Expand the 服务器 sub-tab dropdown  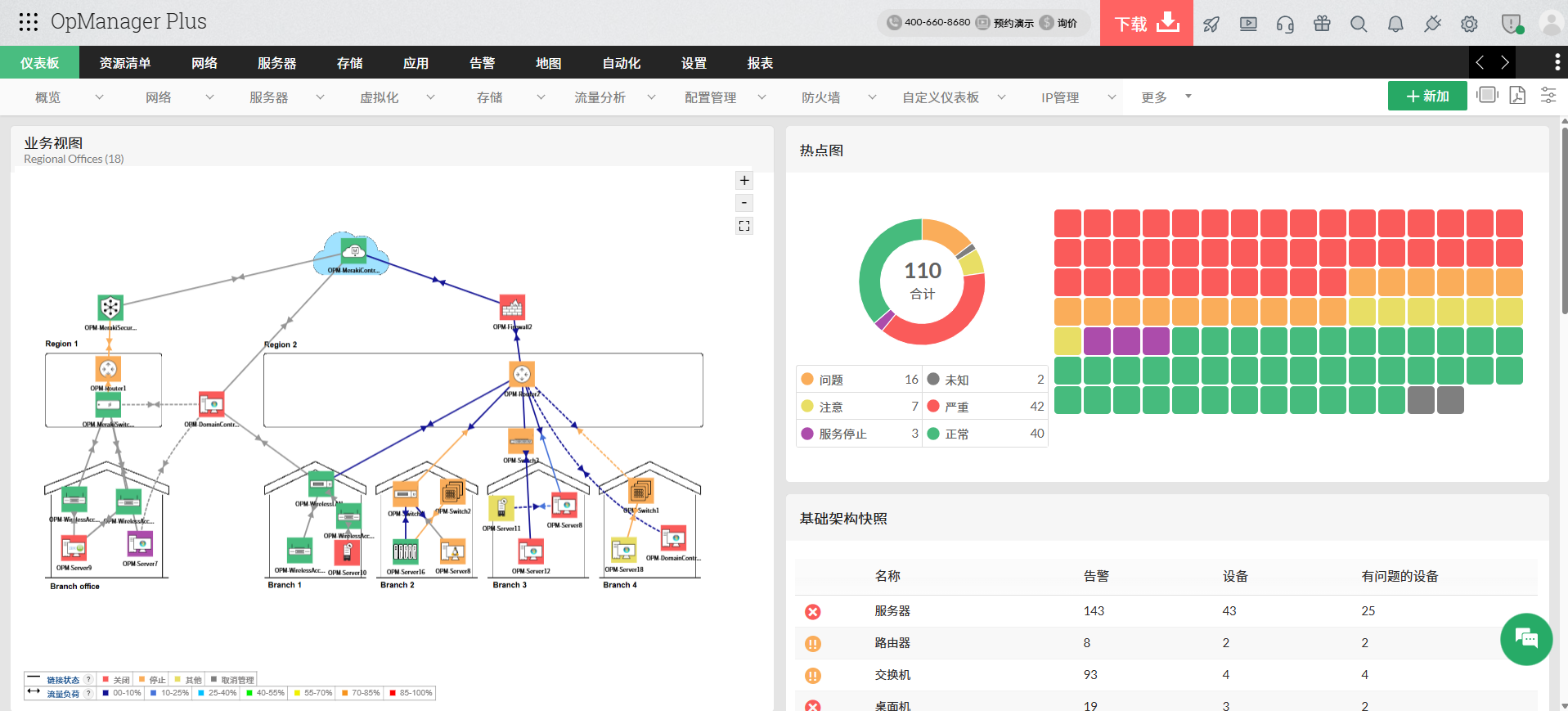tap(320, 97)
